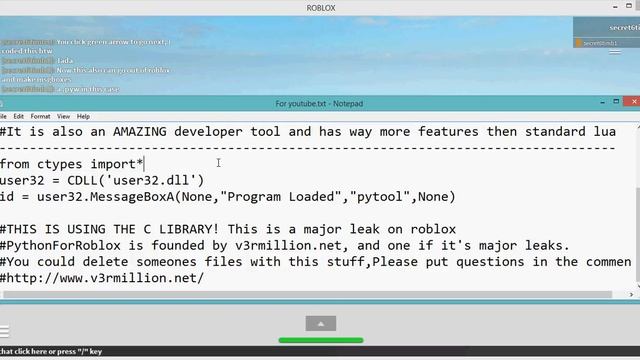Click the '#http://www.v3rmillion.net/' line
The width and height of the screenshot is (640, 360).
(102, 278)
